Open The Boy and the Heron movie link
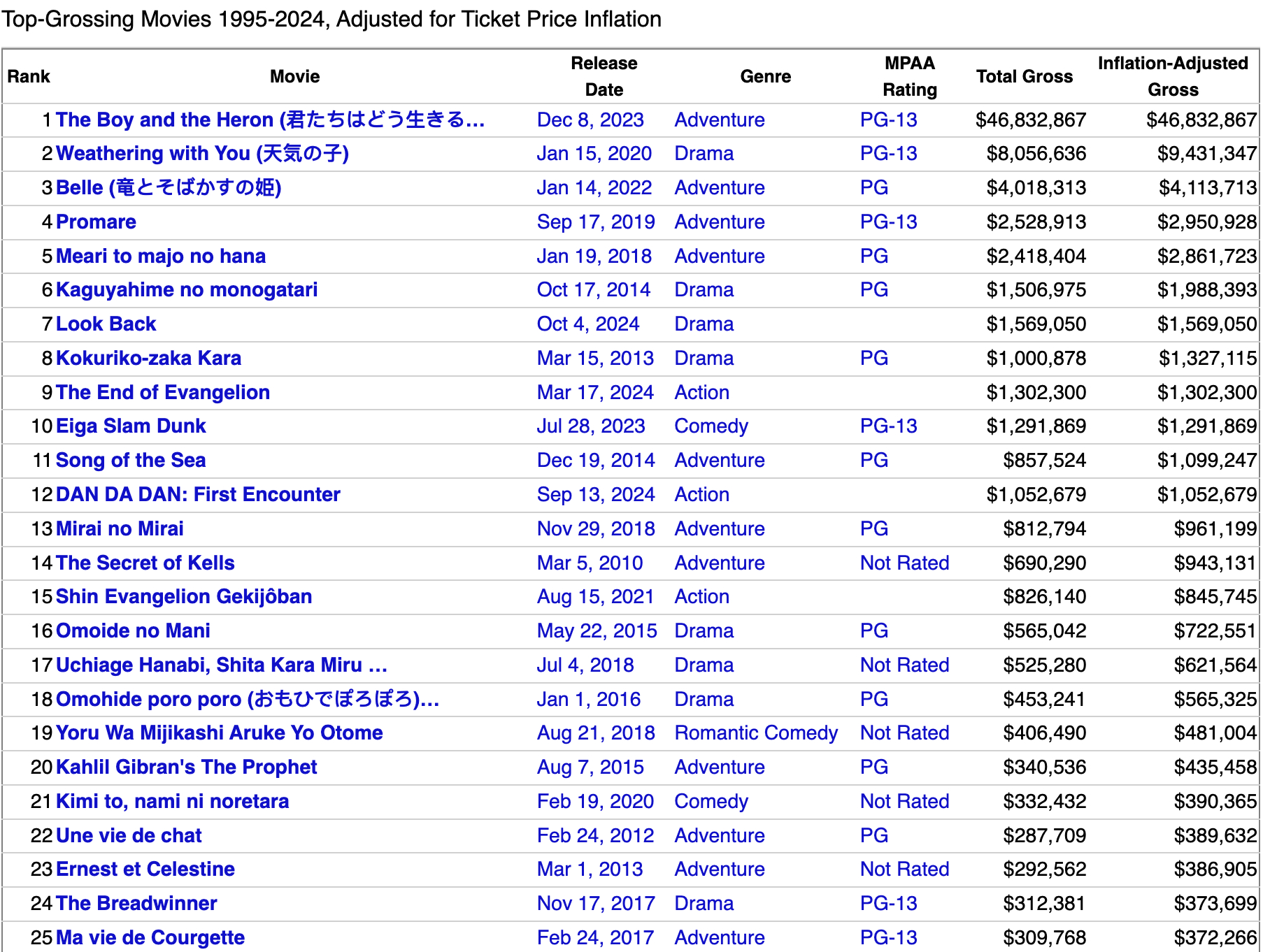The height and width of the screenshot is (952, 1263). click(270, 120)
